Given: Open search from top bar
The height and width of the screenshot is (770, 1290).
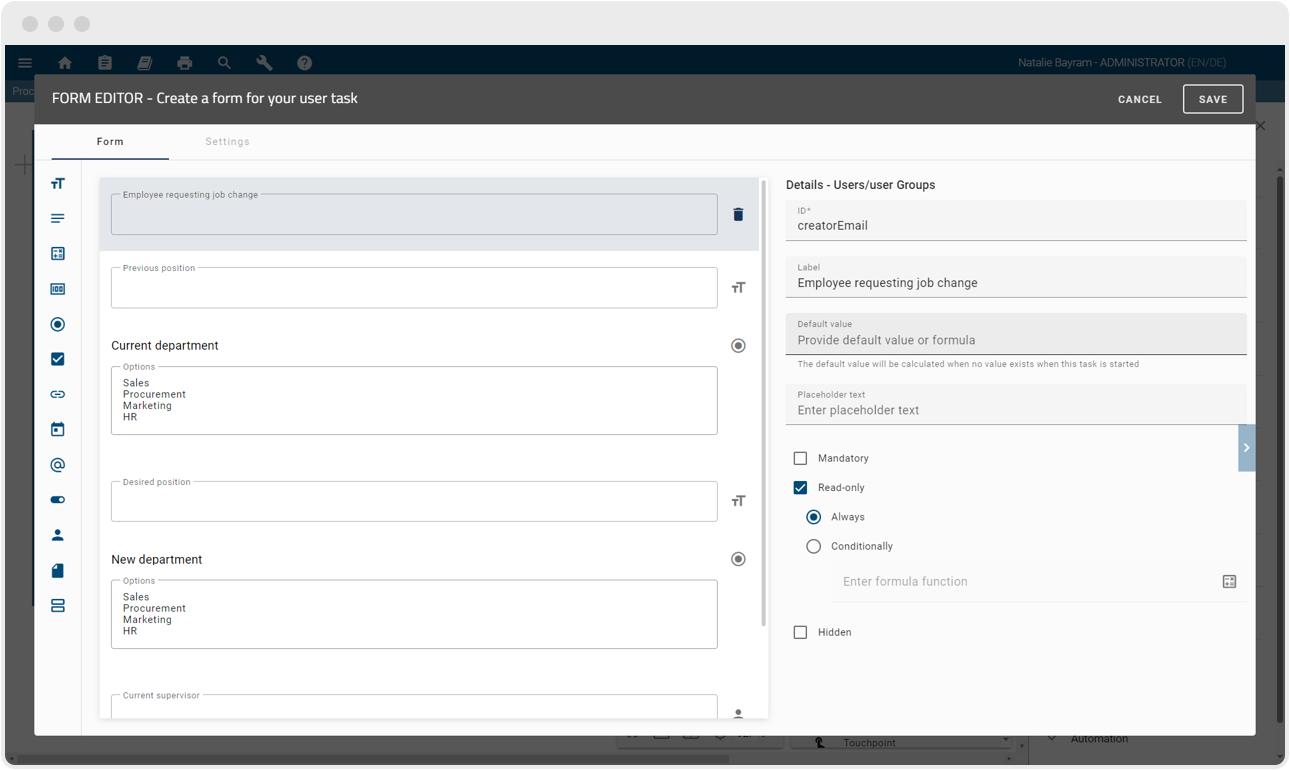Looking at the screenshot, I should pyautogui.click(x=225, y=63).
